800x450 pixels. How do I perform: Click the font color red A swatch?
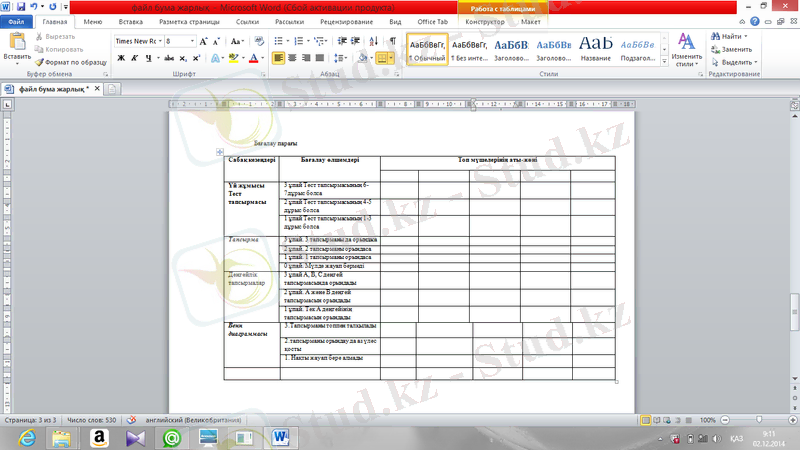253,58
